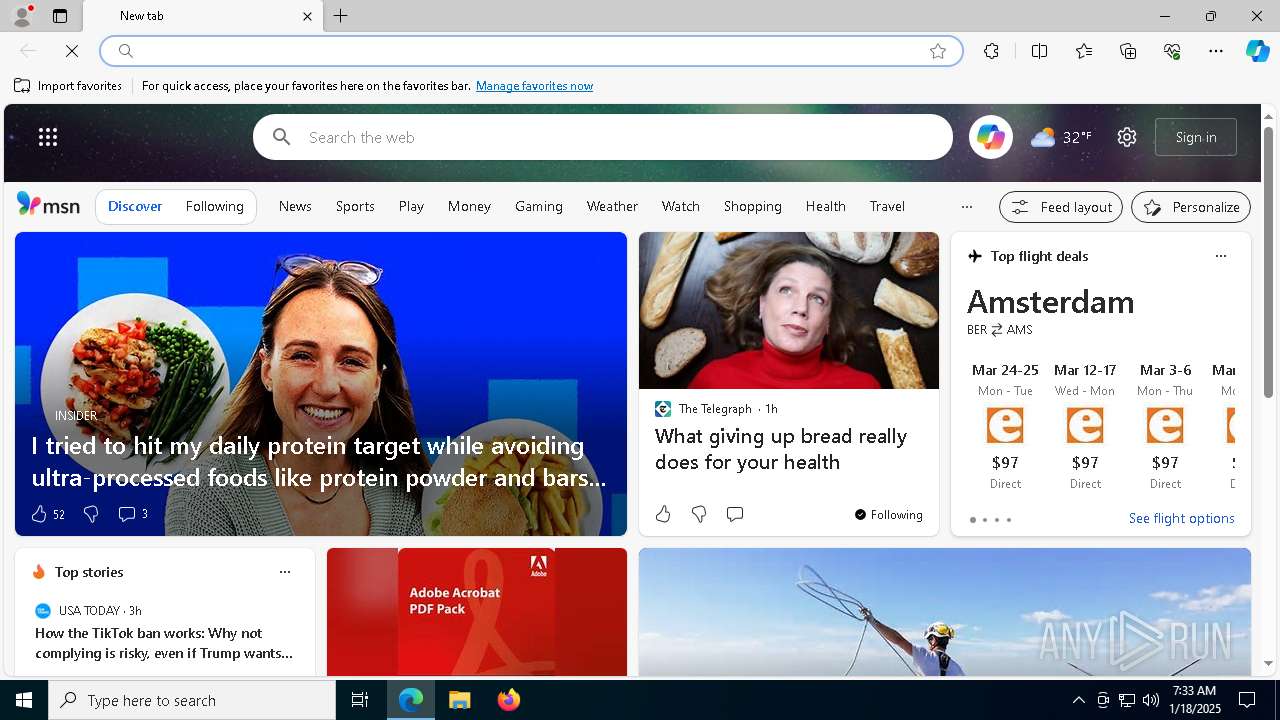Like the protein article with 52 likes
Image resolution: width=1280 pixels, height=720 pixels.
[48, 514]
